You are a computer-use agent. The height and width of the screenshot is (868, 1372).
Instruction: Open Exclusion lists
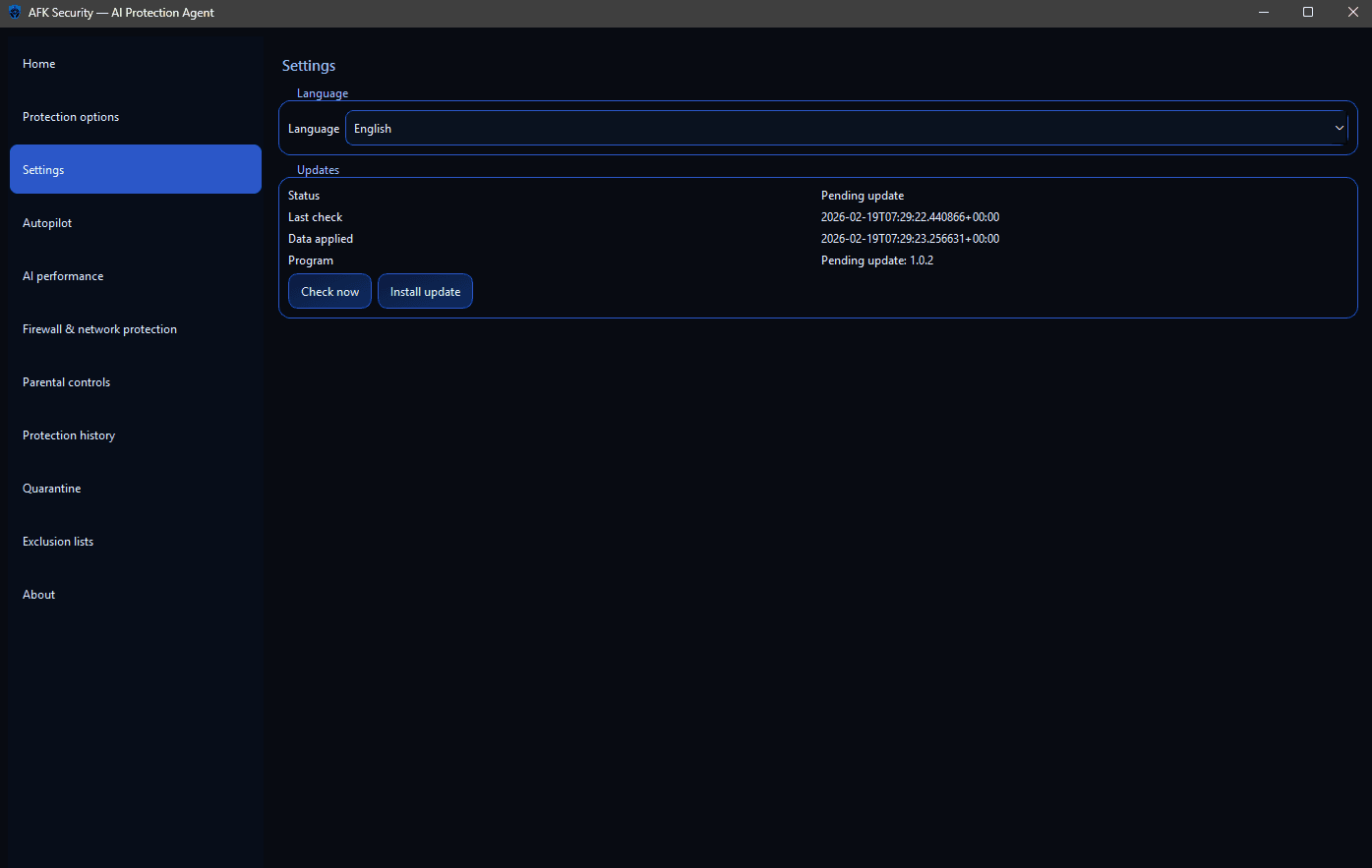coord(58,541)
